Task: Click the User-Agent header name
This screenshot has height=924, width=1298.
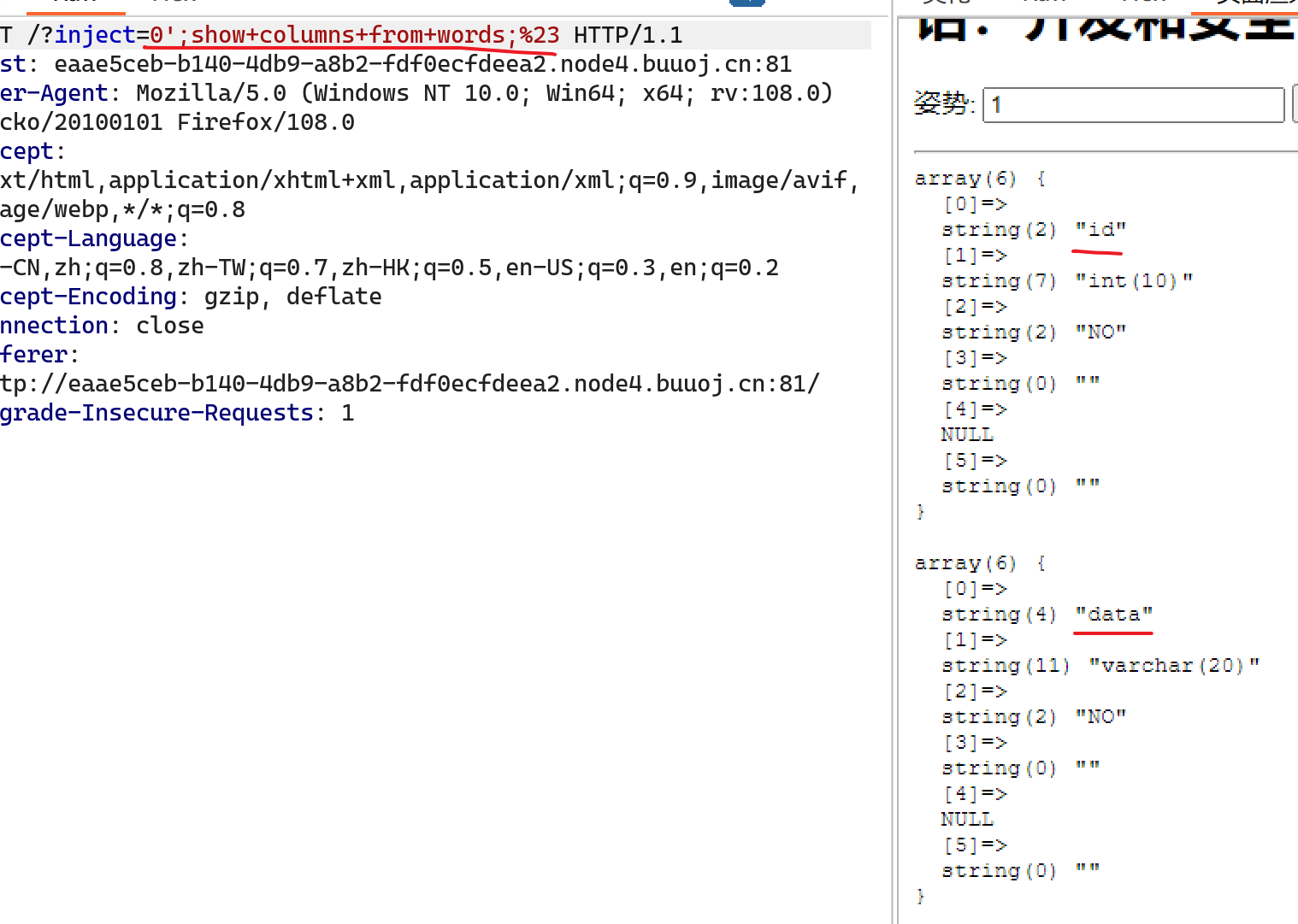Action: click(x=54, y=93)
